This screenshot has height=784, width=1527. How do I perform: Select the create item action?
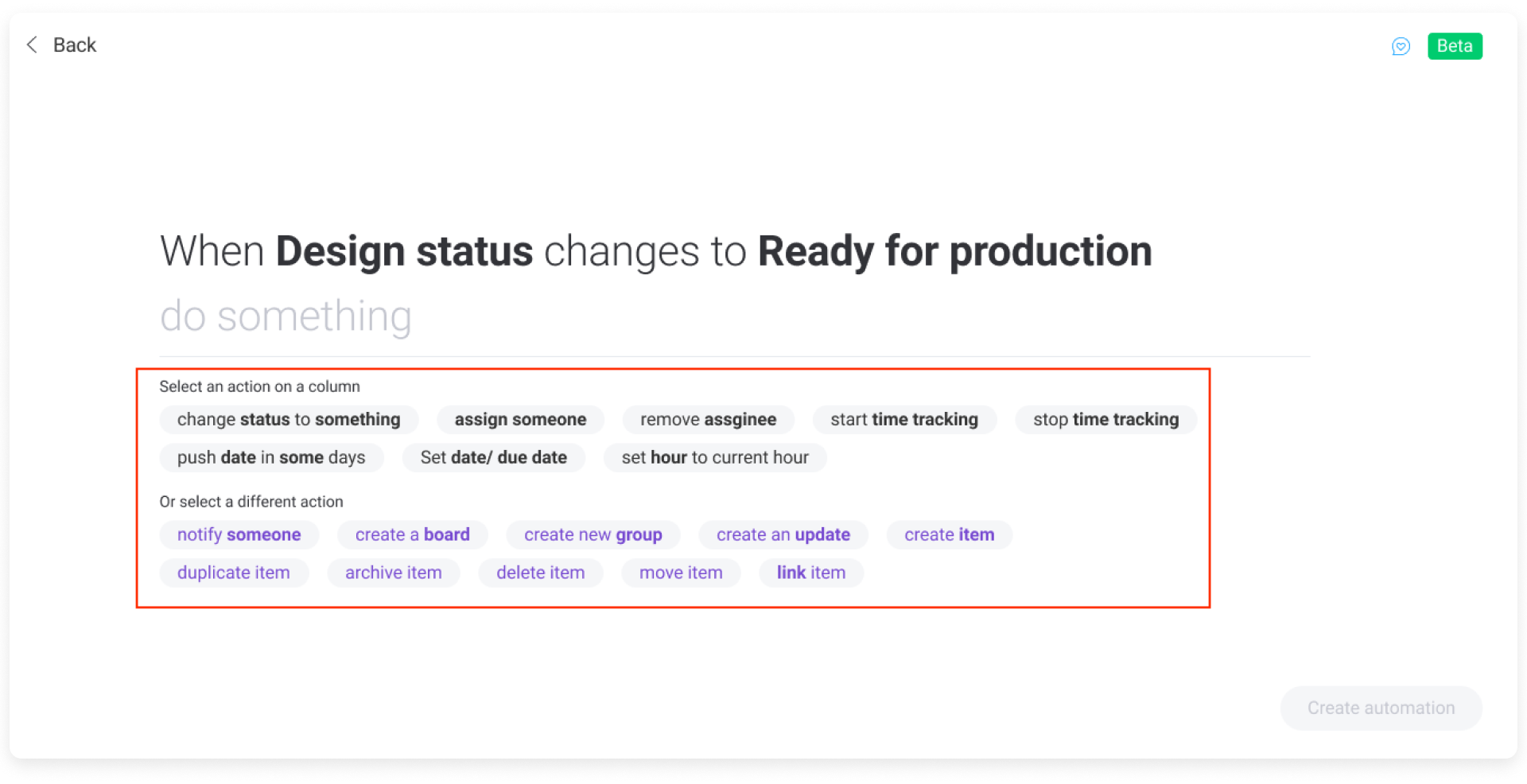(949, 534)
